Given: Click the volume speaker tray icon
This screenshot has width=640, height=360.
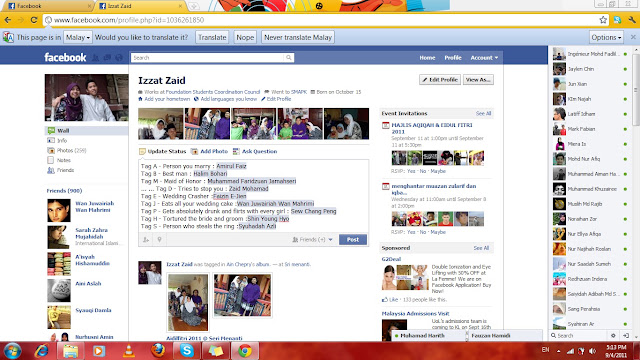Looking at the screenshot, I should (593, 351).
